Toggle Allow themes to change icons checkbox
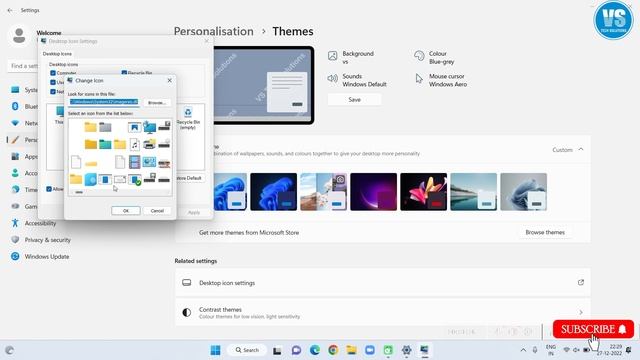640x360 pixels. [x=49, y=189]
